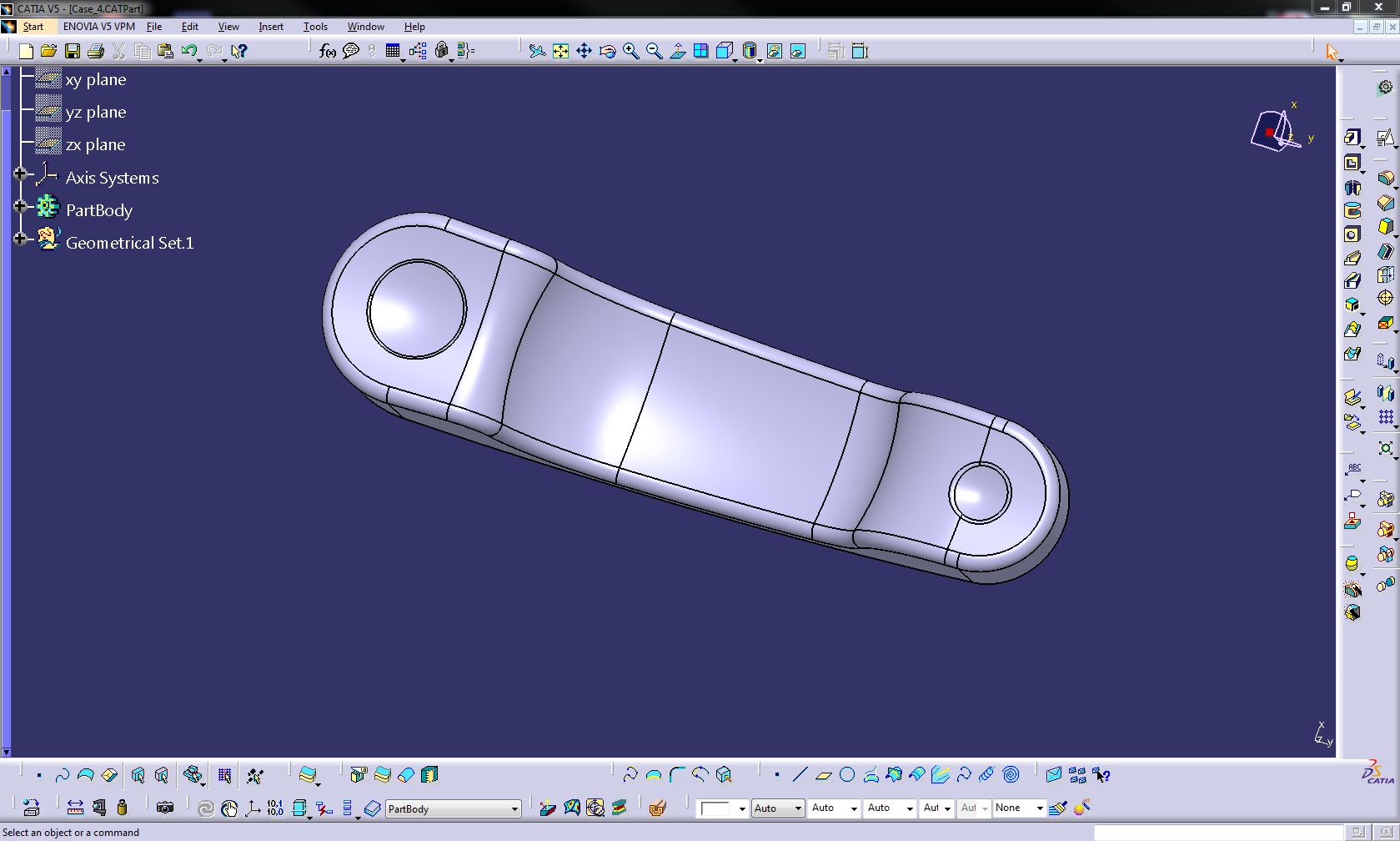This screenshot has height=841, width=1400.
Task: Fit all geometry in view
Action: [561, 51]
